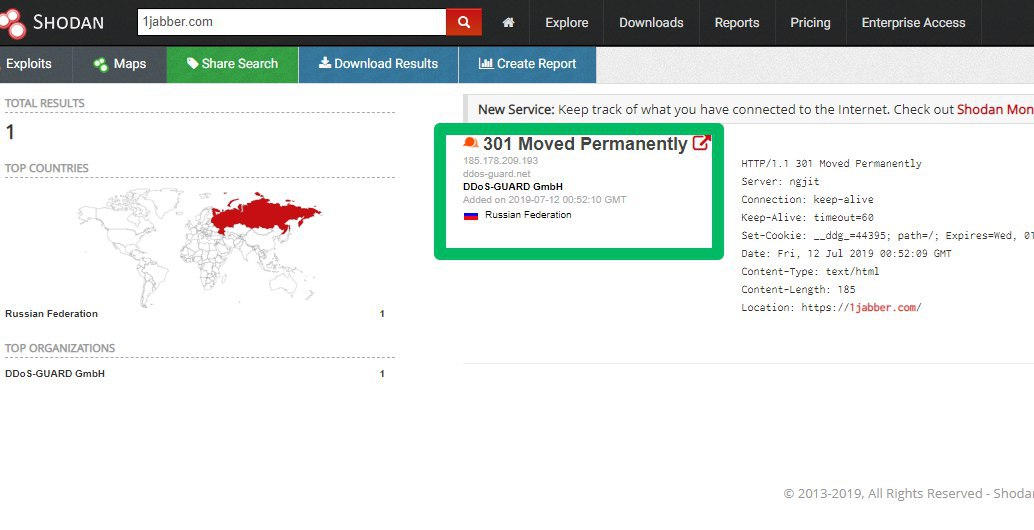Click Russia on the world map

264,214
